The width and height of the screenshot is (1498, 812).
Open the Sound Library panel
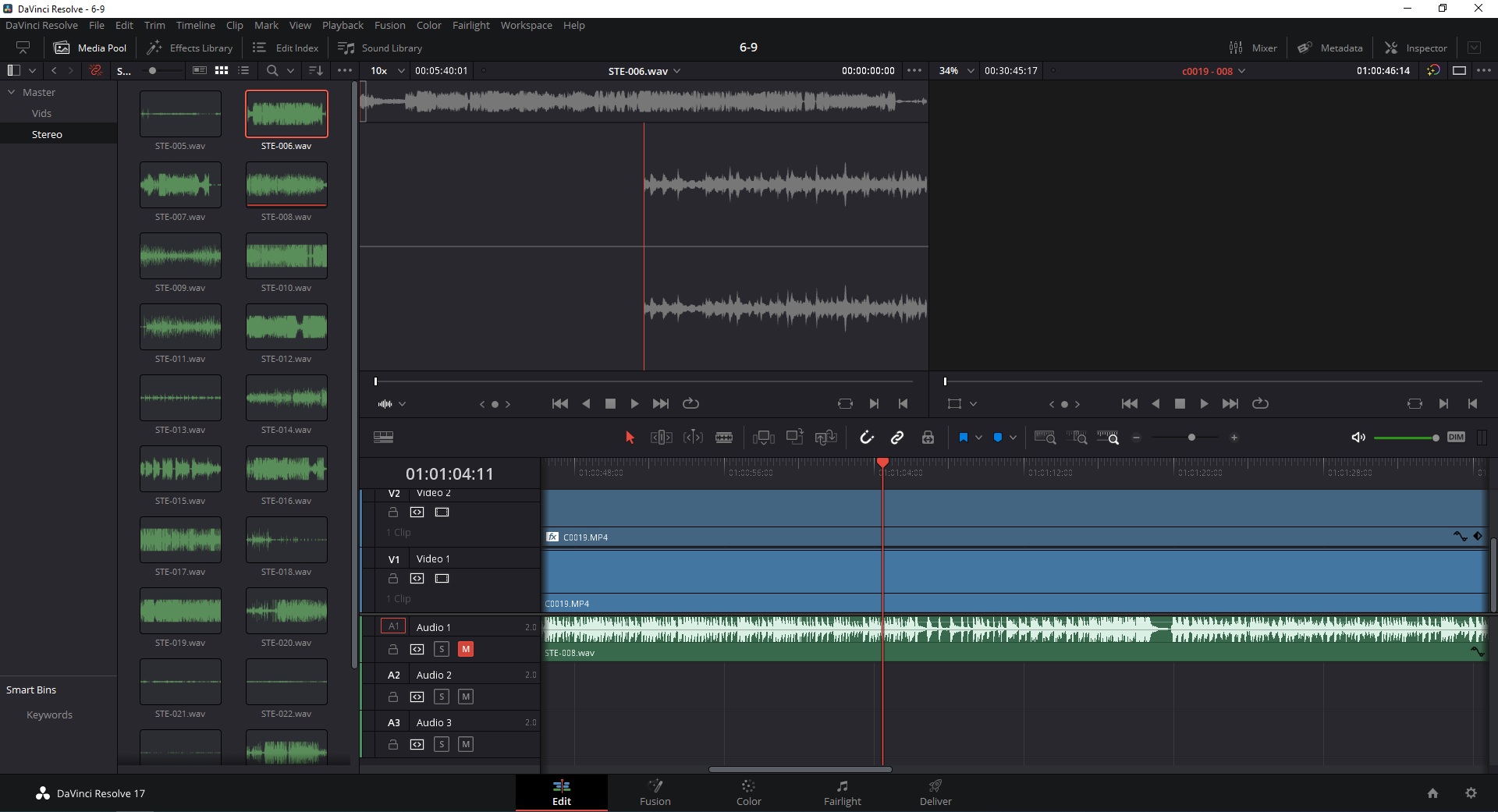tap(380, 48)
